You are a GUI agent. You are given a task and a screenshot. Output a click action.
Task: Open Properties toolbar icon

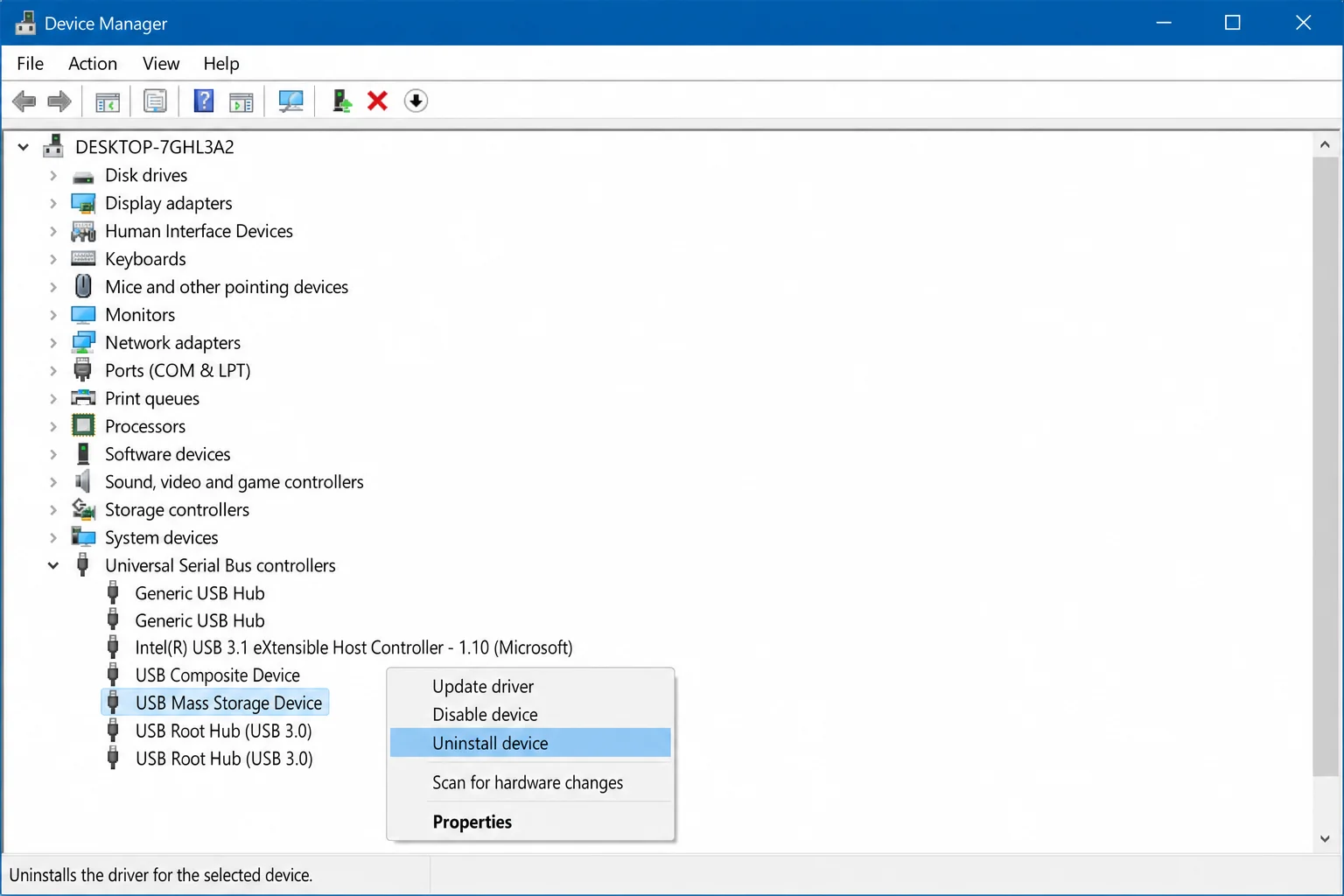[155, 101]
